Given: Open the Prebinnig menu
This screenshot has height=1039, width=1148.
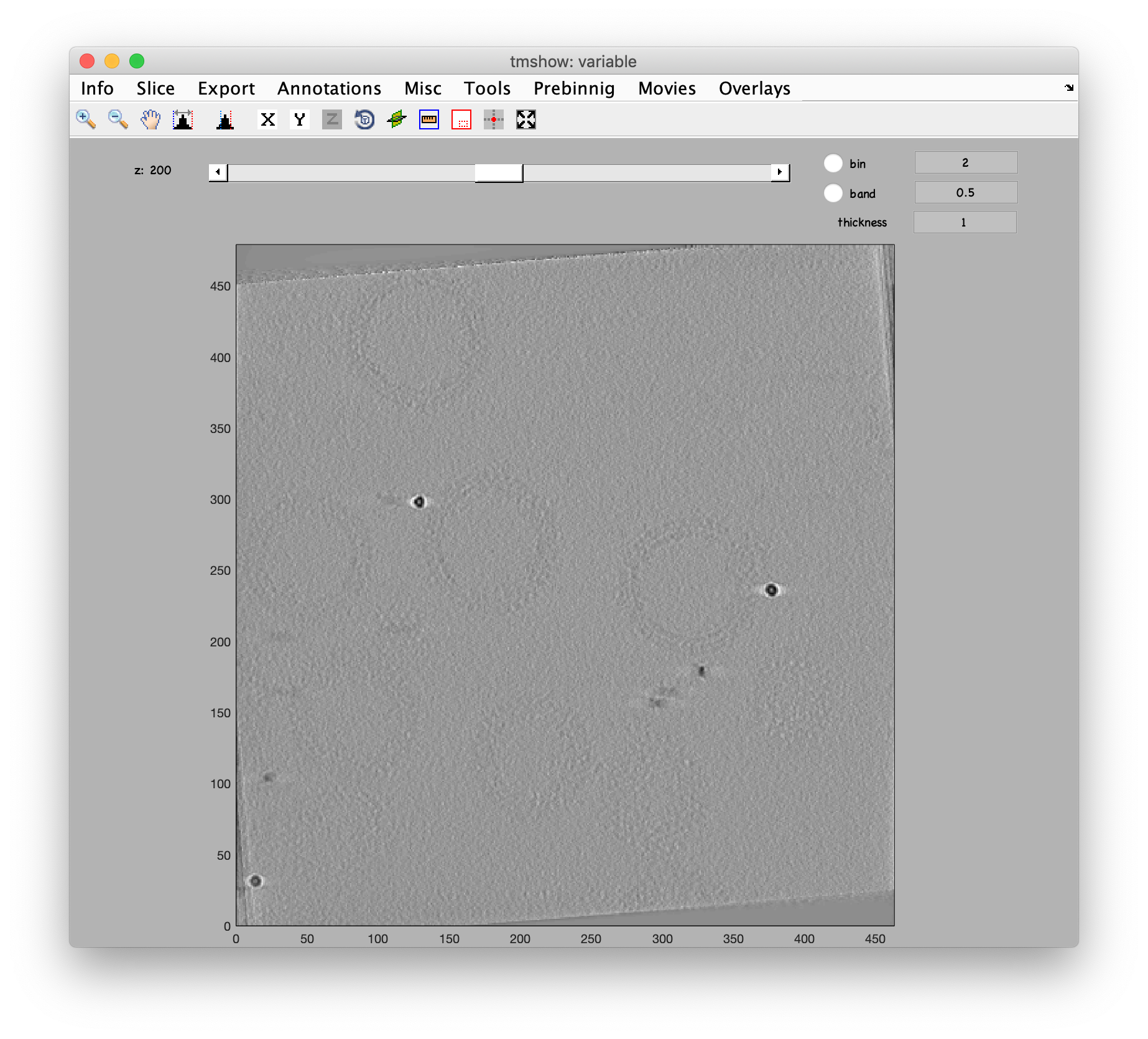Looking at the screenshot, I should (574, 88).
